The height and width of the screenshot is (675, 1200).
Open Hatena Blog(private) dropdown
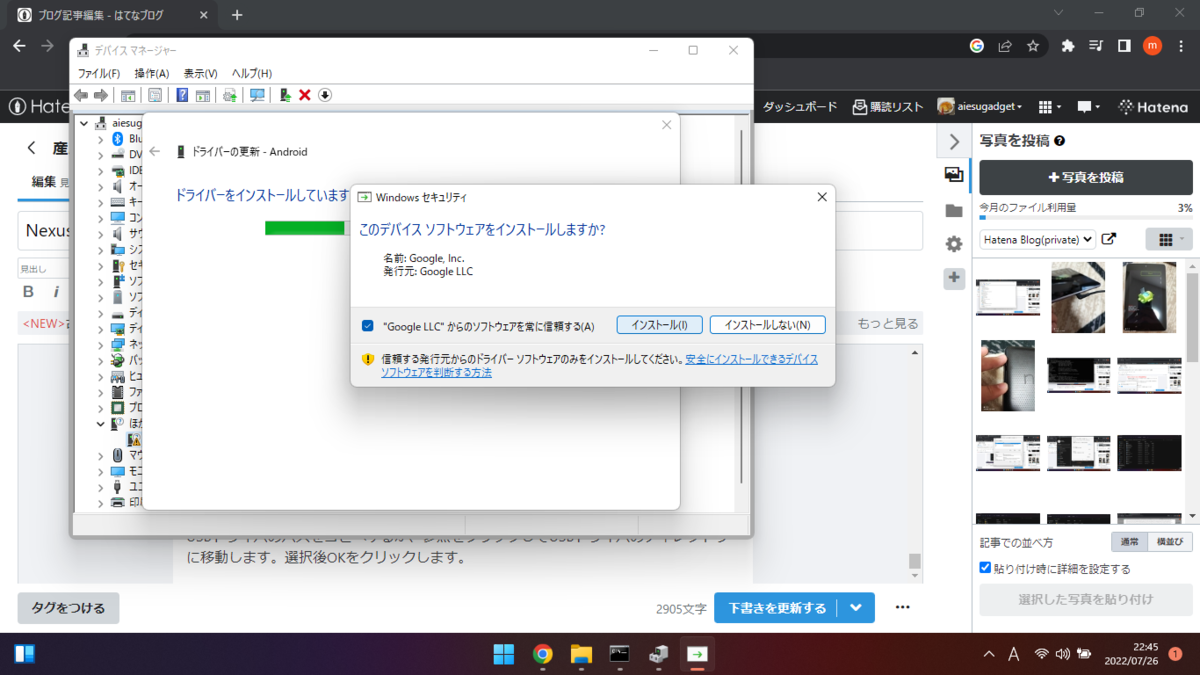pos(1037,239)
